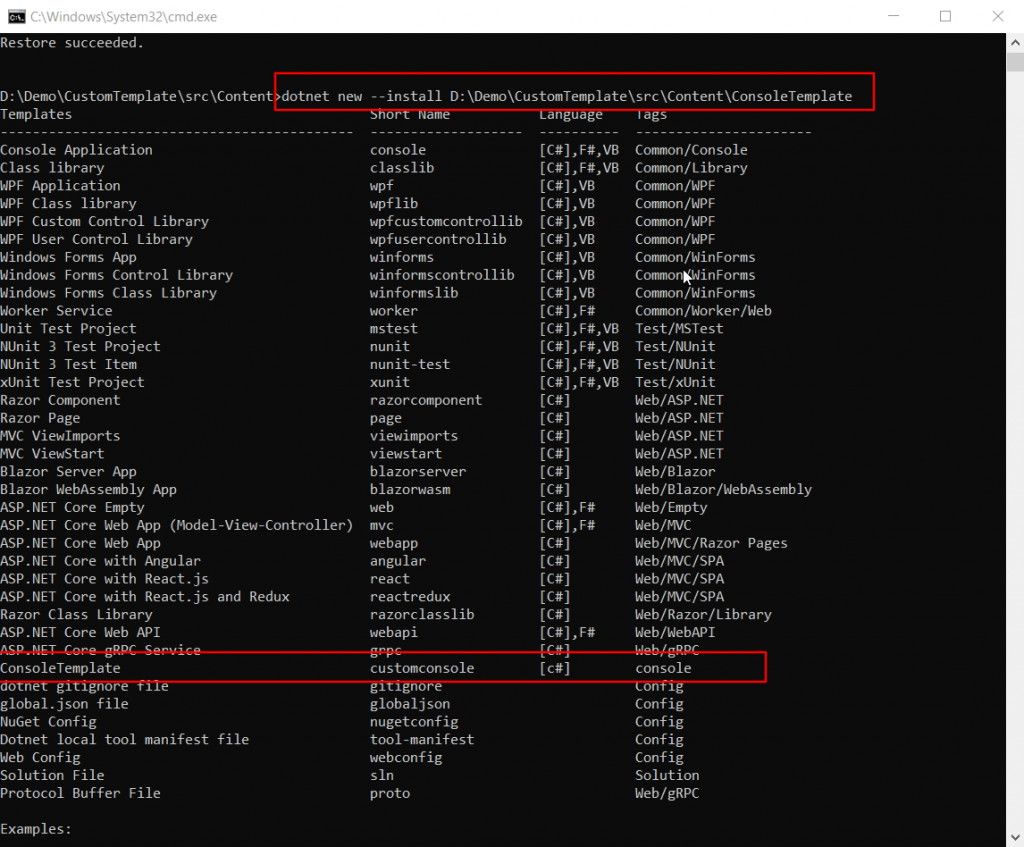Click 'global.json file' template name
Viewport: 1024px width, 847px height.
pyautogui.click(x=64, y=704)
